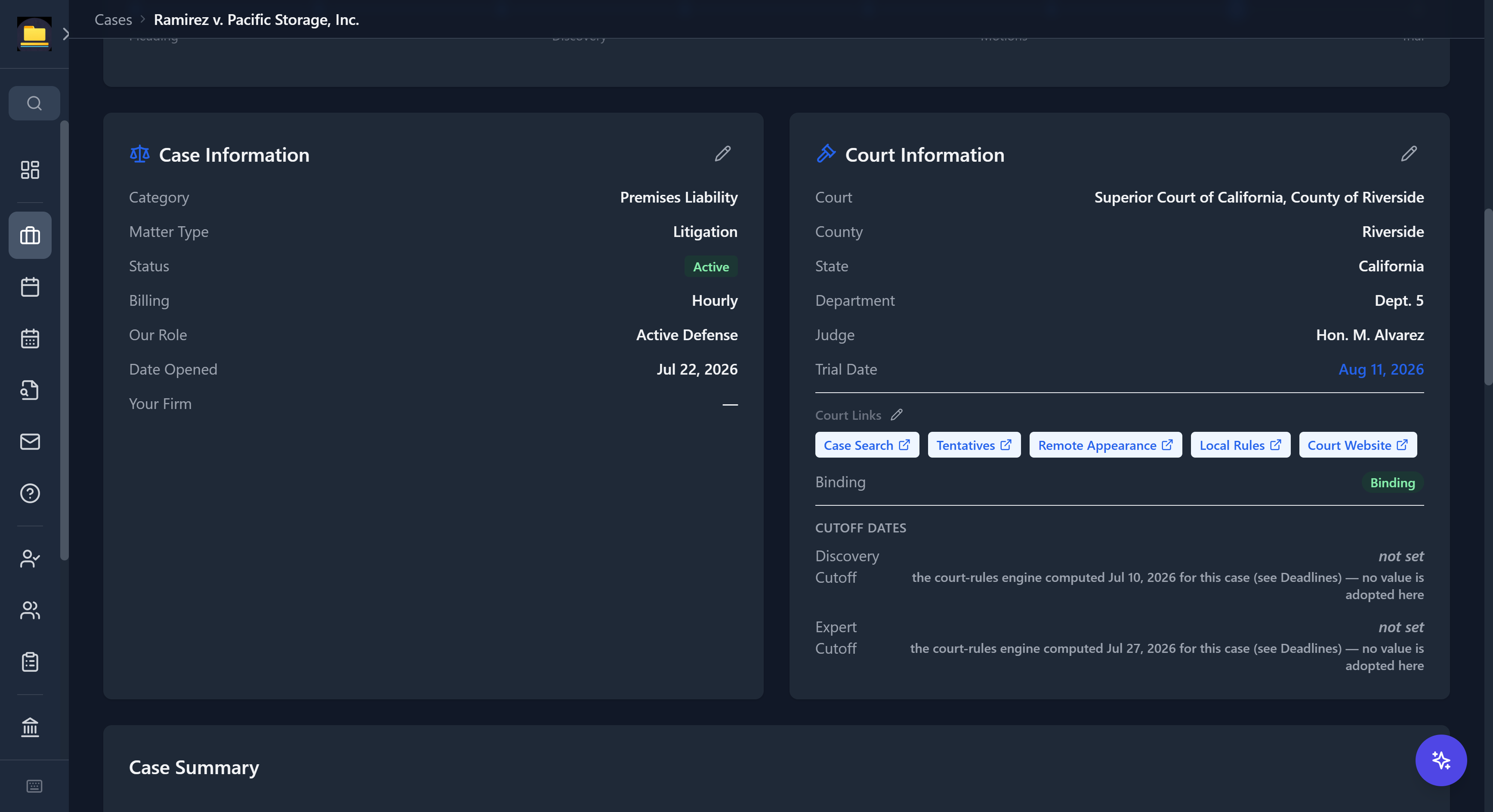The width and height of the screenshot is (1493, 812).
Task: Click the Riverside county value
Action: 1393,232
